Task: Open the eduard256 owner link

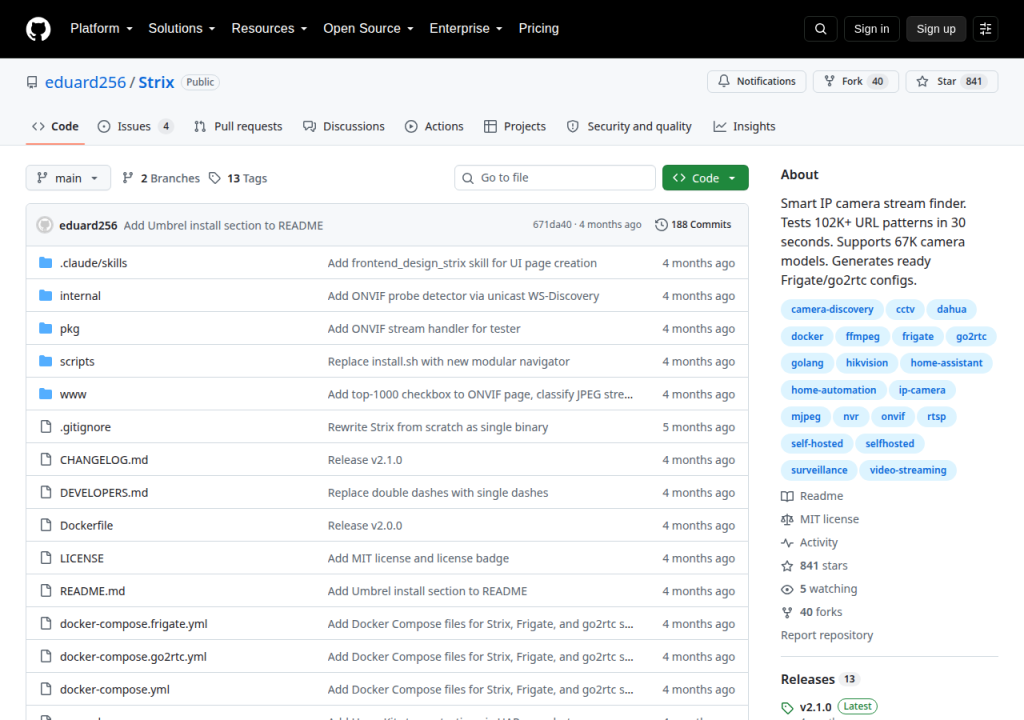Action: pos(85,82)
